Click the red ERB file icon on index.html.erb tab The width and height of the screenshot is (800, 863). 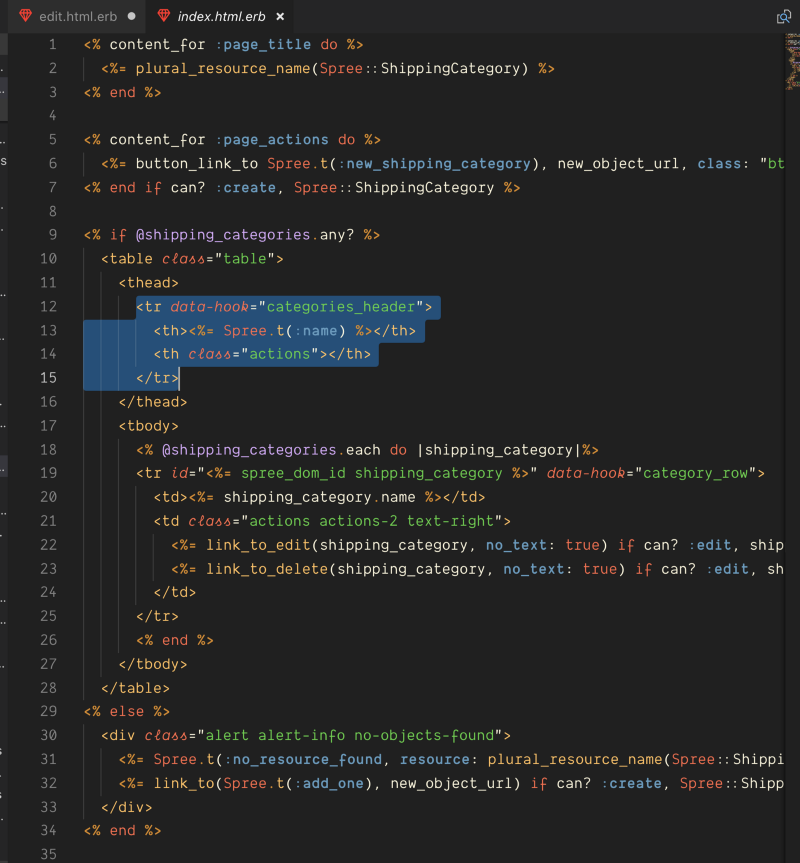pos(163,16)
